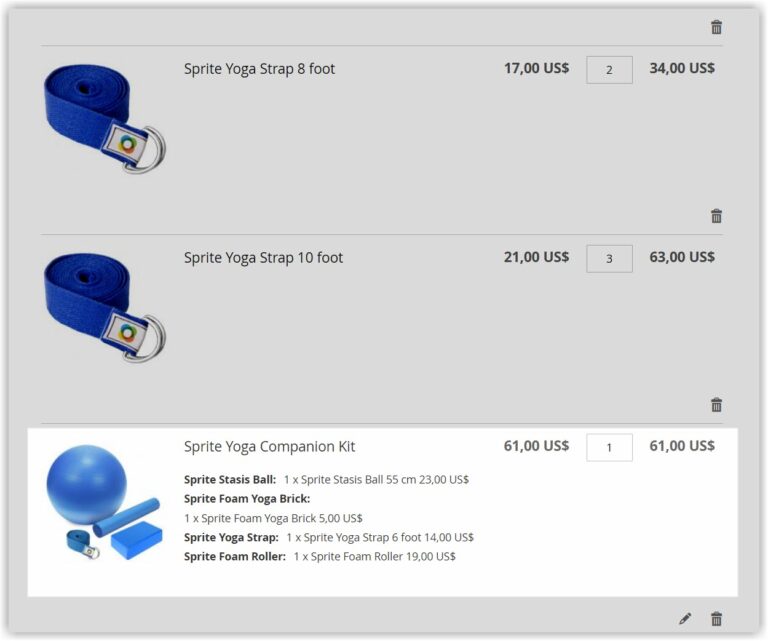Click the 34,00 US$ subtotal
Screen dimensions: 768x641
682,68
